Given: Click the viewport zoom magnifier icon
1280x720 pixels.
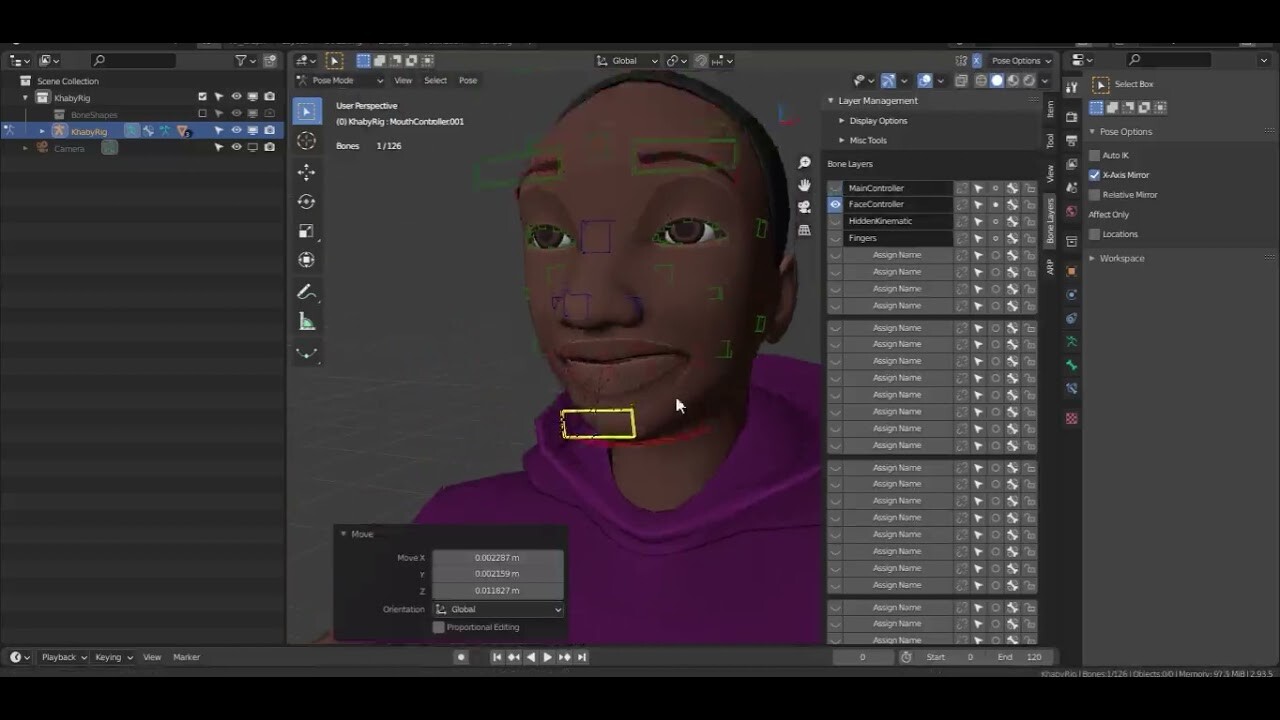Looking at the screenshot, I should click(804, 161).
